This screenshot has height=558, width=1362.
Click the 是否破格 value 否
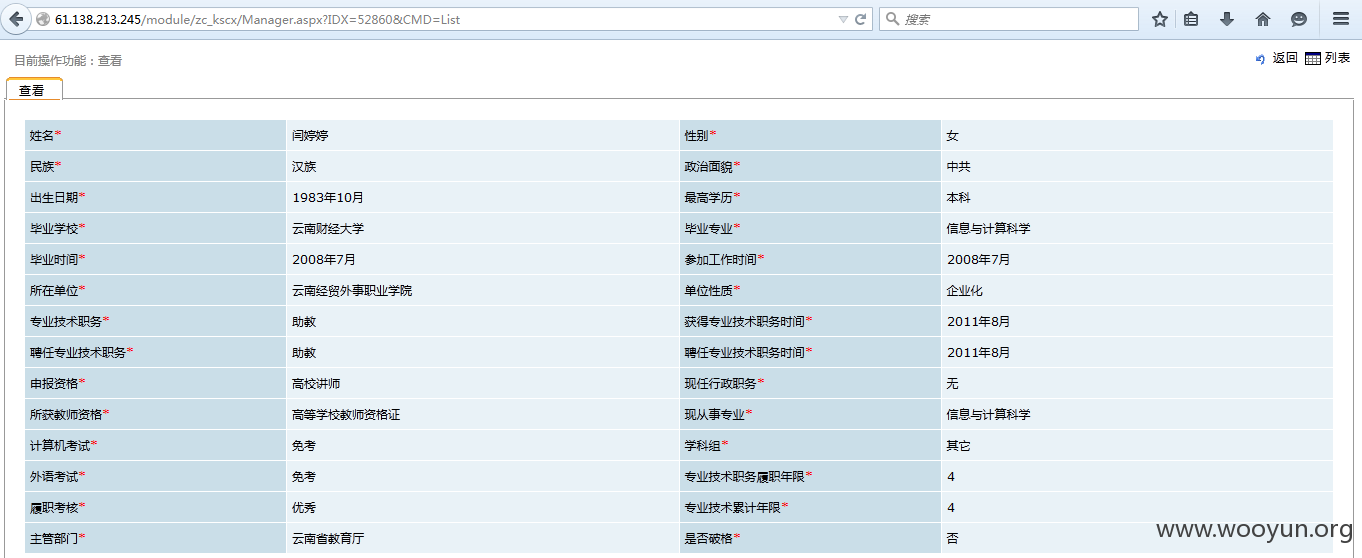point(953,538)
